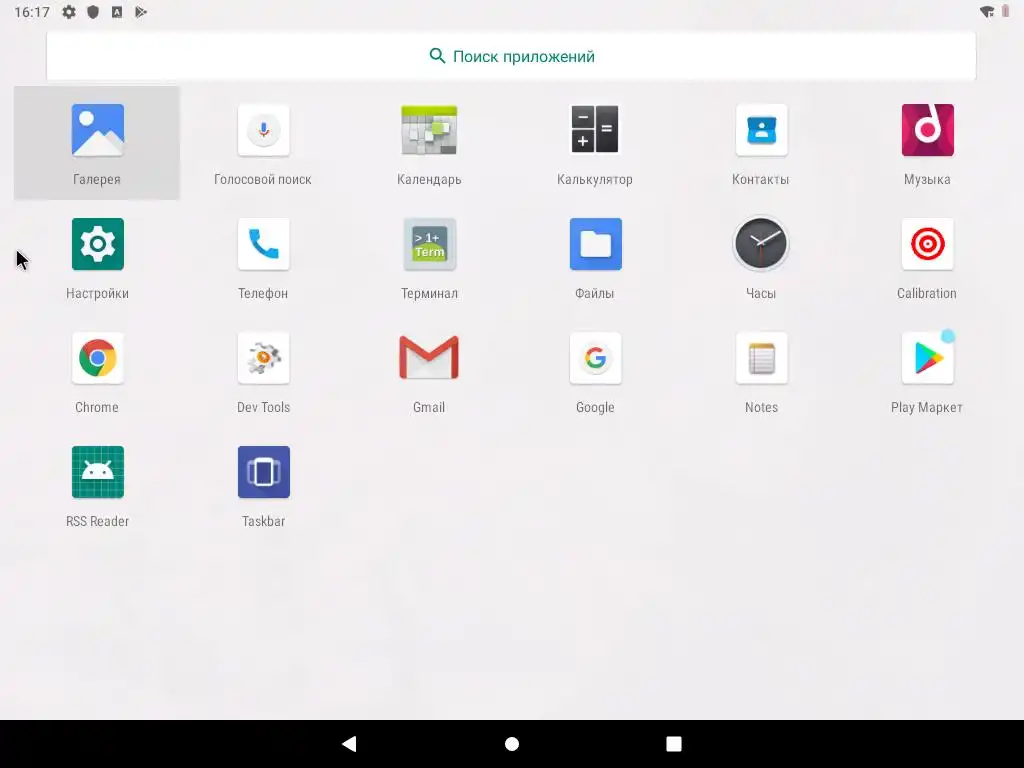Click the Wi-Fi status icon
Viewport: 1024px width, 768px height.
click(x=987, y=12)
